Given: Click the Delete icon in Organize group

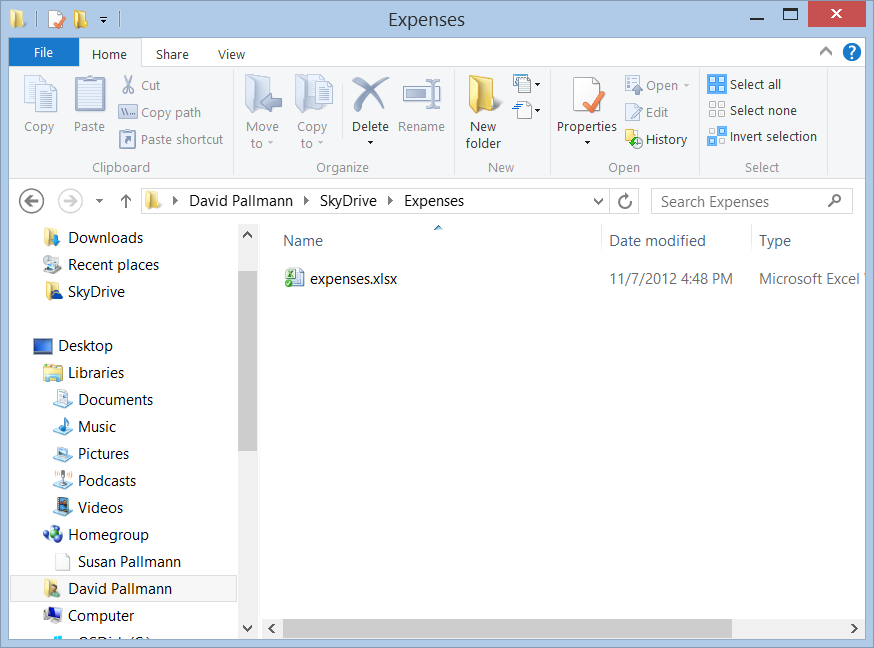Looking at the screenshot, I should click(x=370, y=95).
